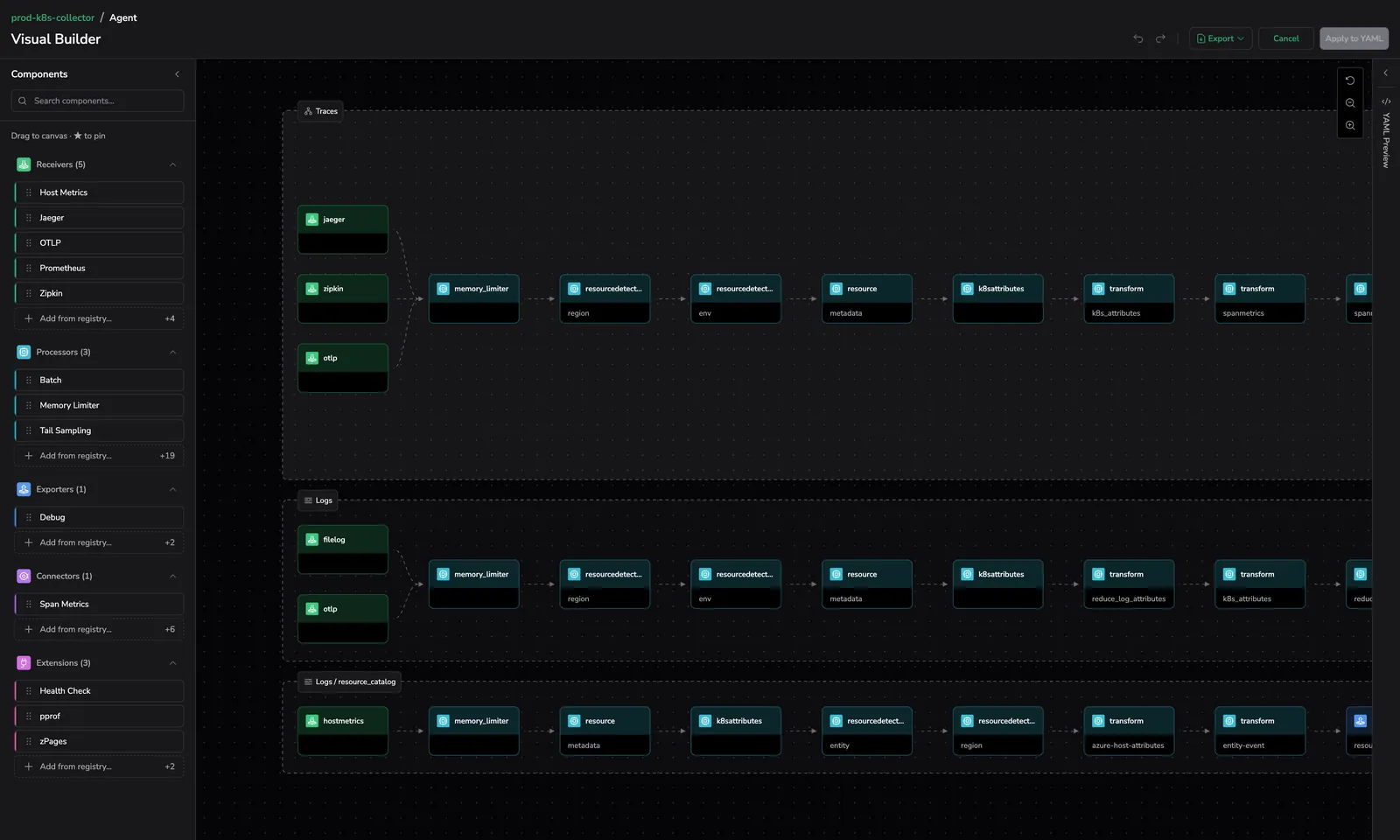The width and height of the screenshot is (1400, 840).
Task: Collapse the Components sidebar
Action: tap(177, 74)
